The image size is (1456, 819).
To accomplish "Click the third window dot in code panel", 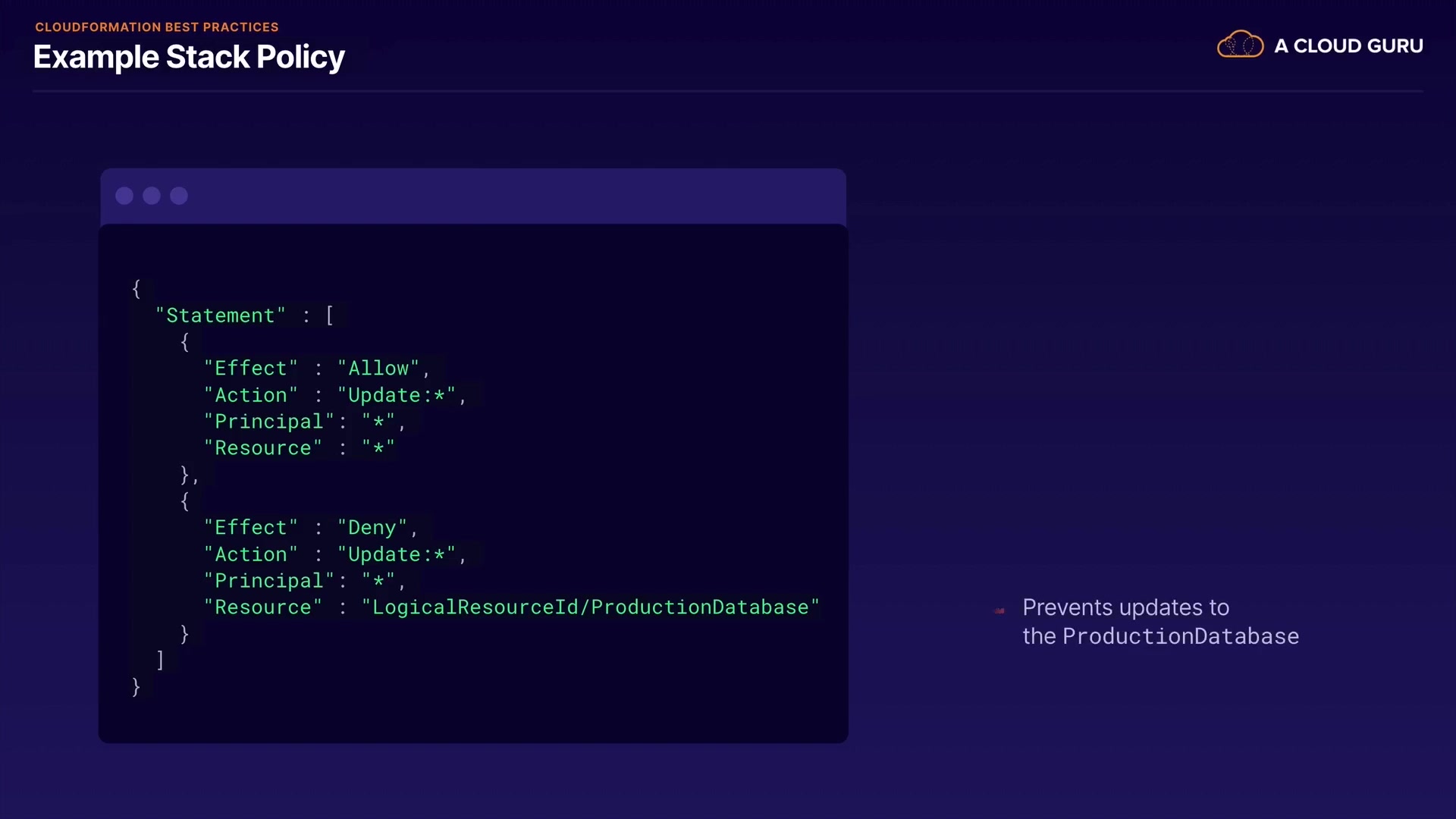I will click(x=179, y=196).
